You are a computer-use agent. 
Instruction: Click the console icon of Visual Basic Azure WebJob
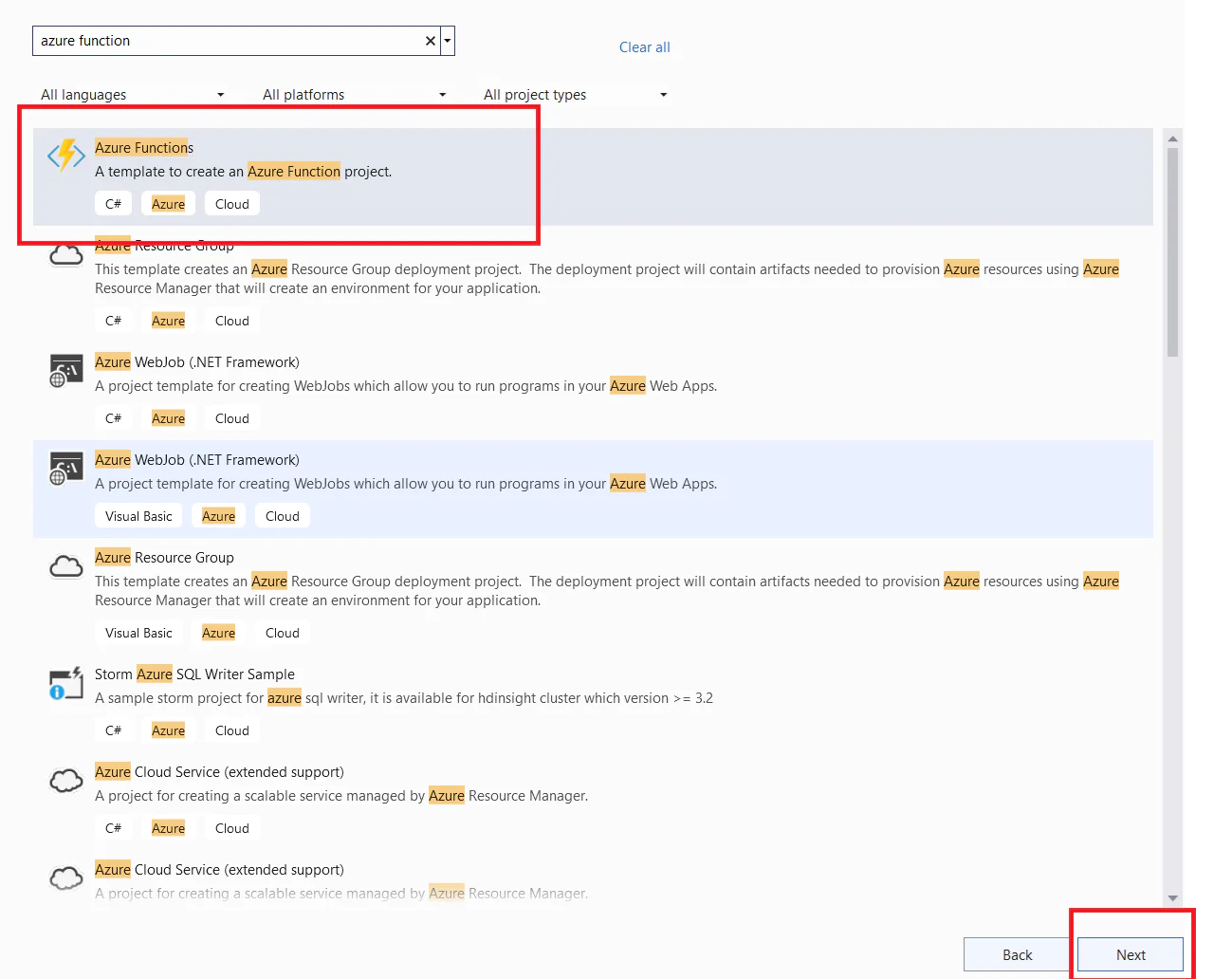pyautogui.click(x=66, y=469)
